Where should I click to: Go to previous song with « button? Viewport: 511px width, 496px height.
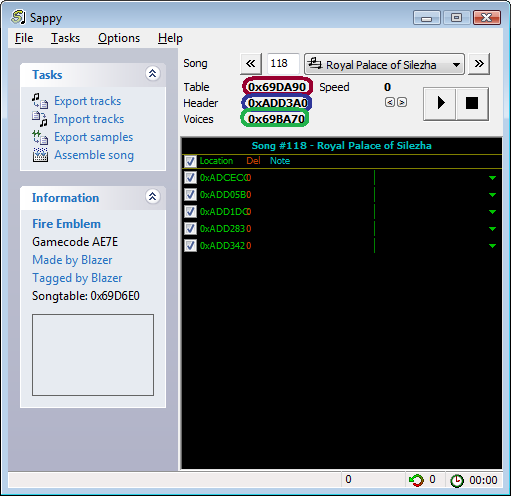tap(251, 64)
